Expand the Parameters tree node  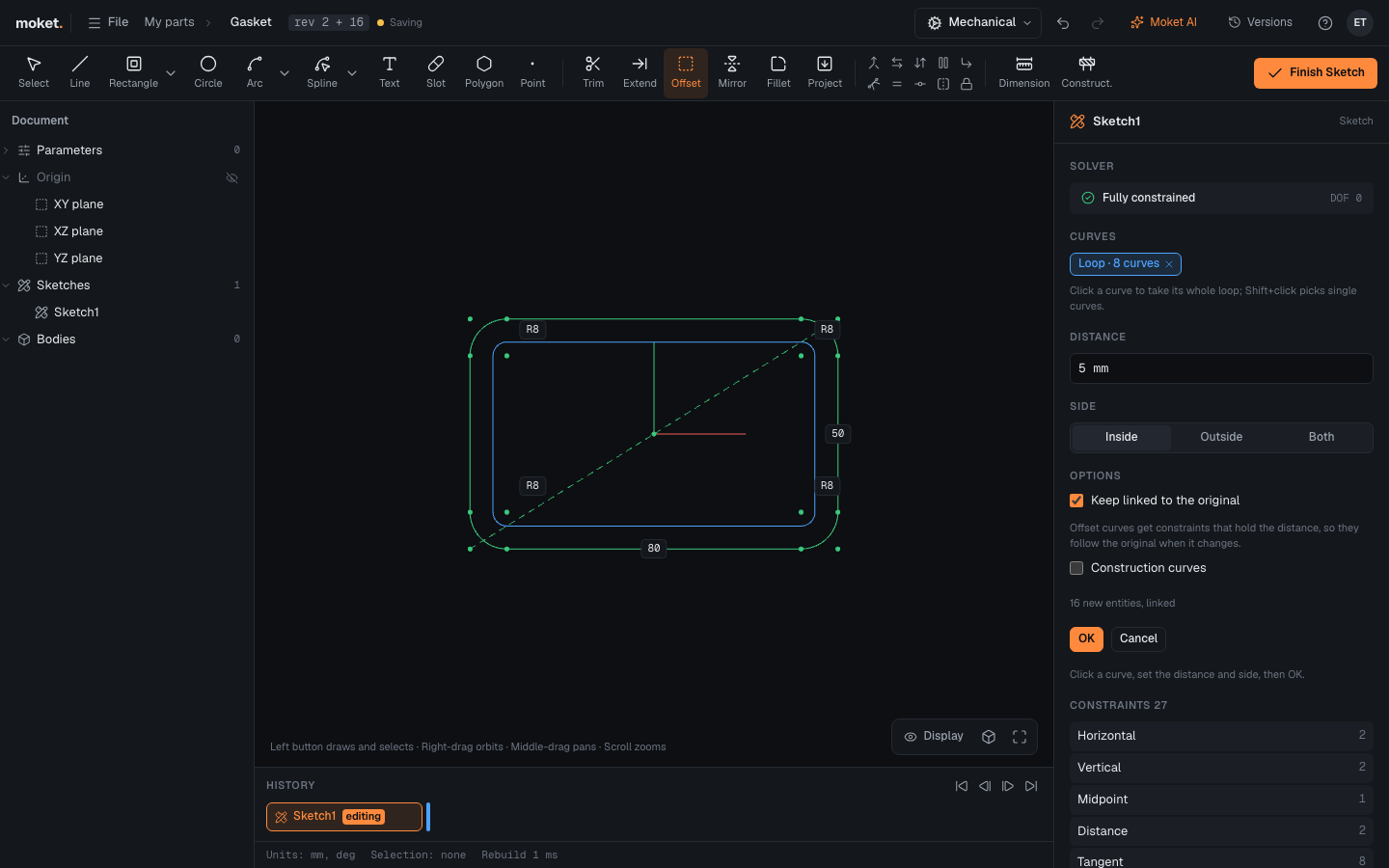[x=7, y=150]
